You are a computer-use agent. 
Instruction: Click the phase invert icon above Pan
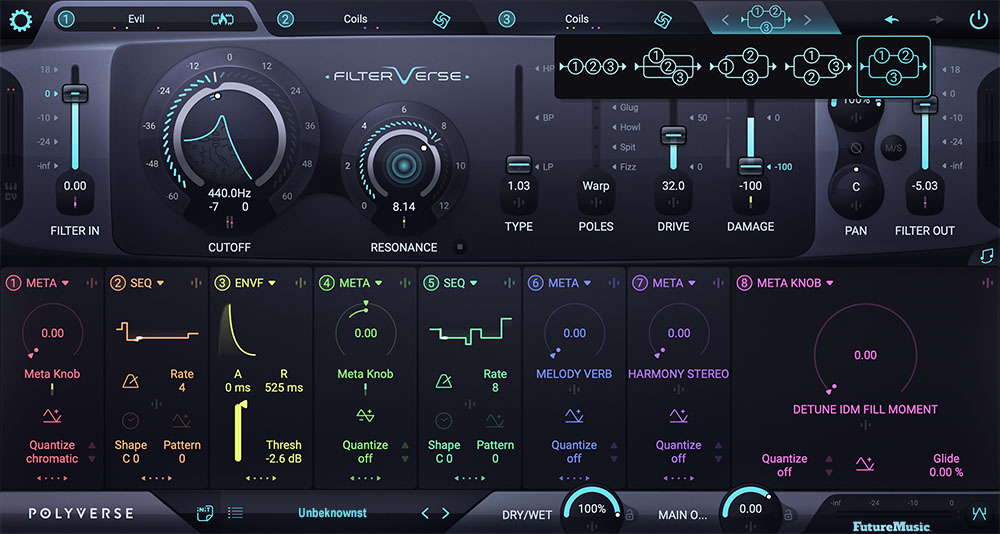point(856,148)
